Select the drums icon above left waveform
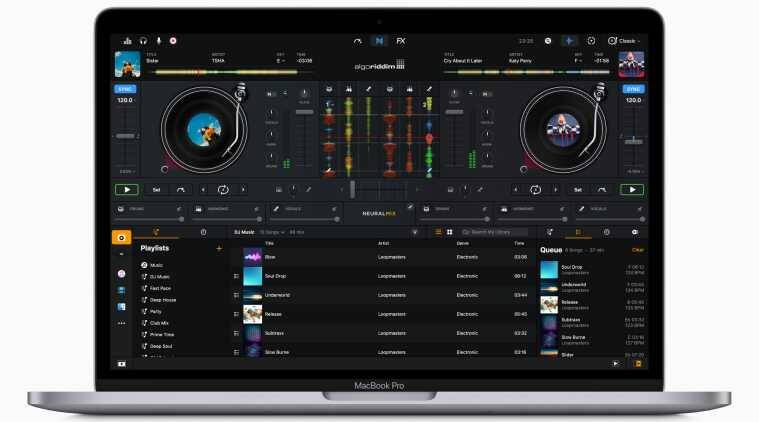The image size is (759, 422). 329,90
